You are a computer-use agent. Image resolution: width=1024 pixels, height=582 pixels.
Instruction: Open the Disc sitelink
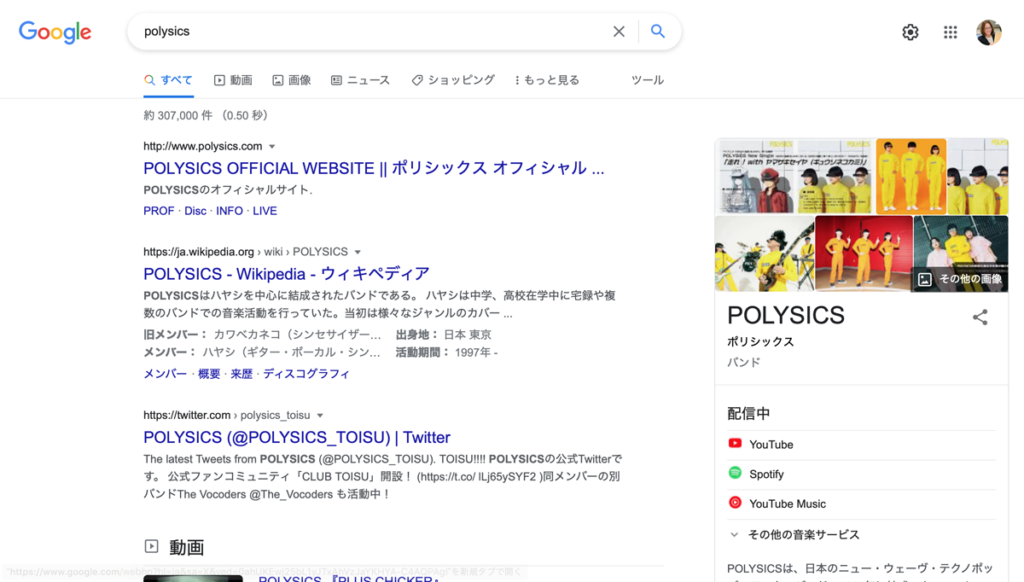[x=195, y=211]
